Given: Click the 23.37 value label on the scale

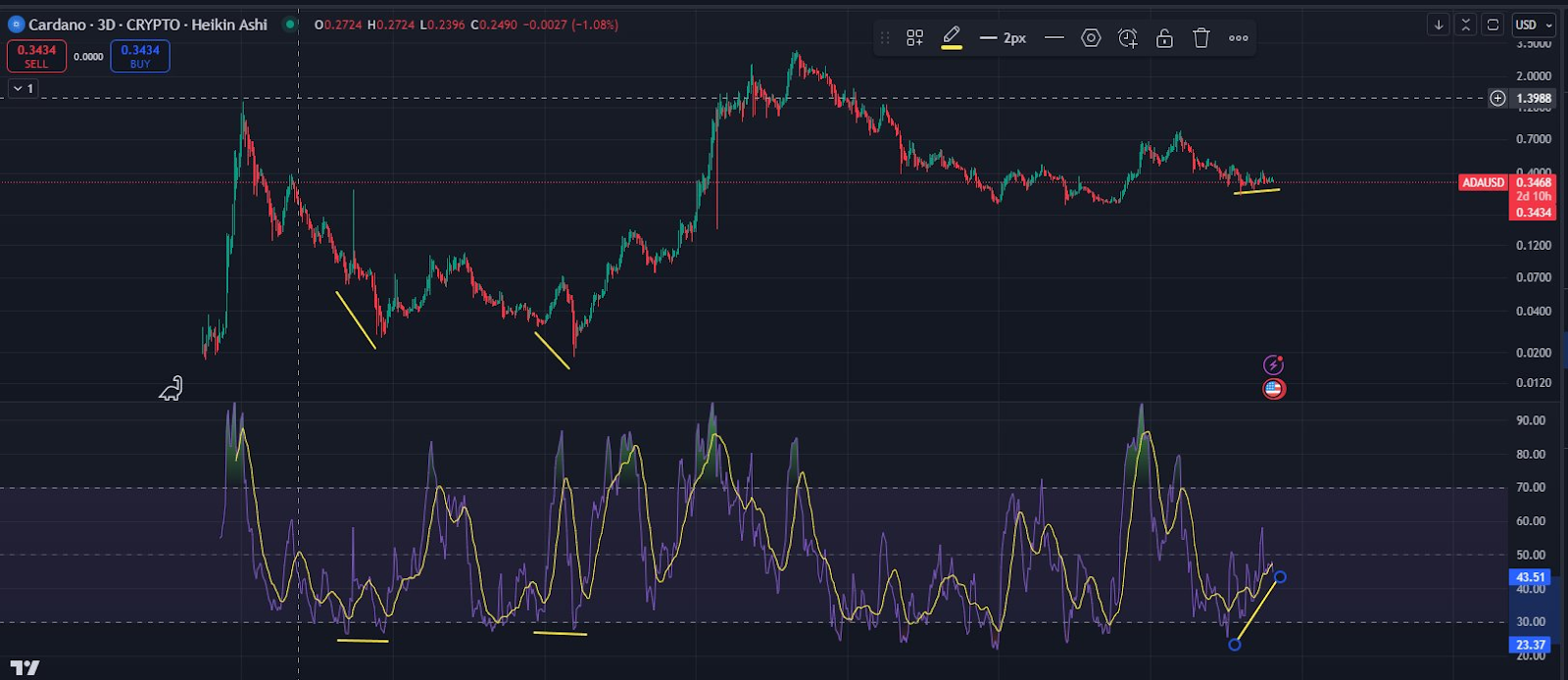Looking at the screenshot, I should tap(1531, 645).
